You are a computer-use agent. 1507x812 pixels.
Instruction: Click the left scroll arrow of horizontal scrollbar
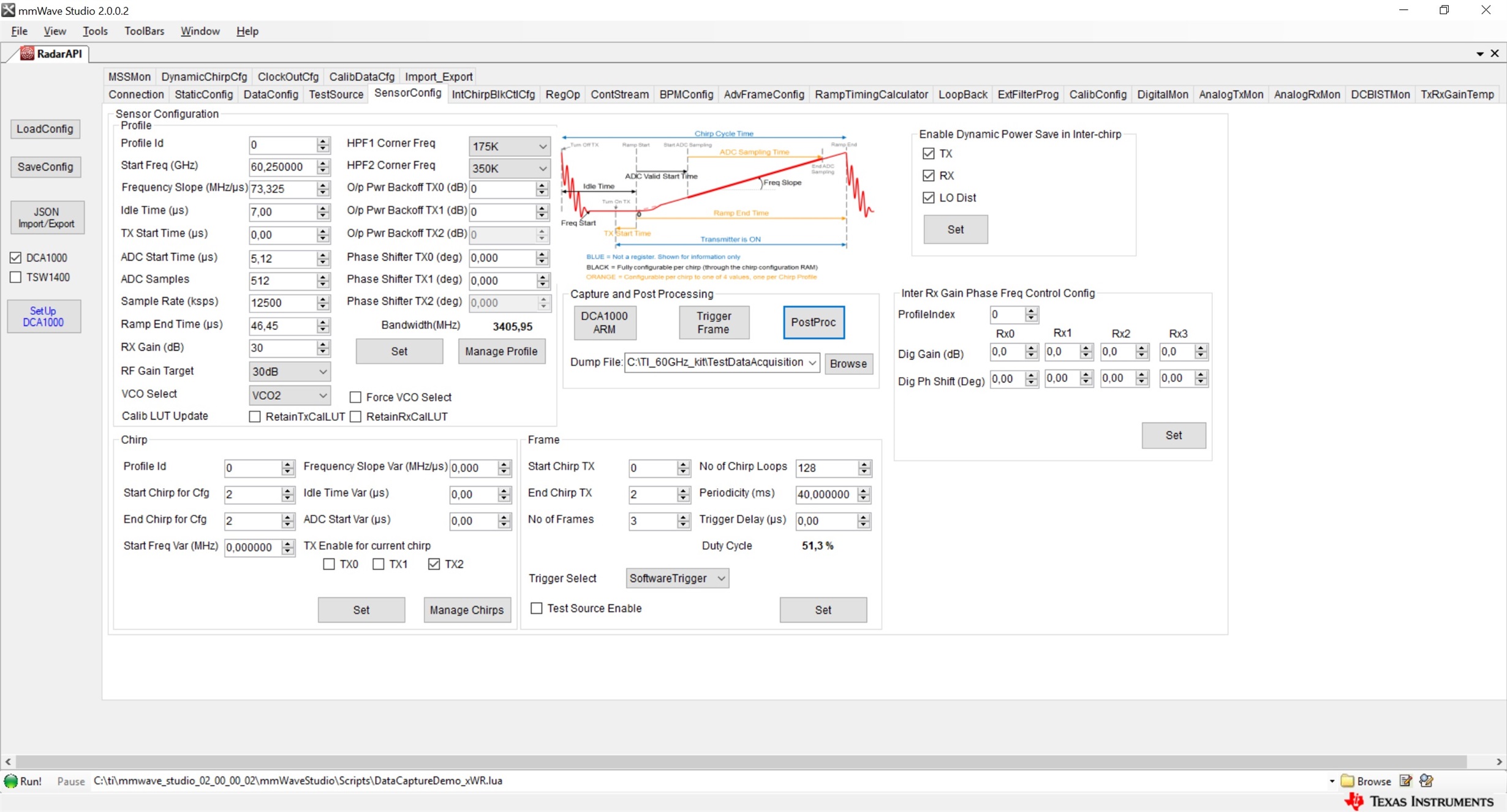coord(8,762)
